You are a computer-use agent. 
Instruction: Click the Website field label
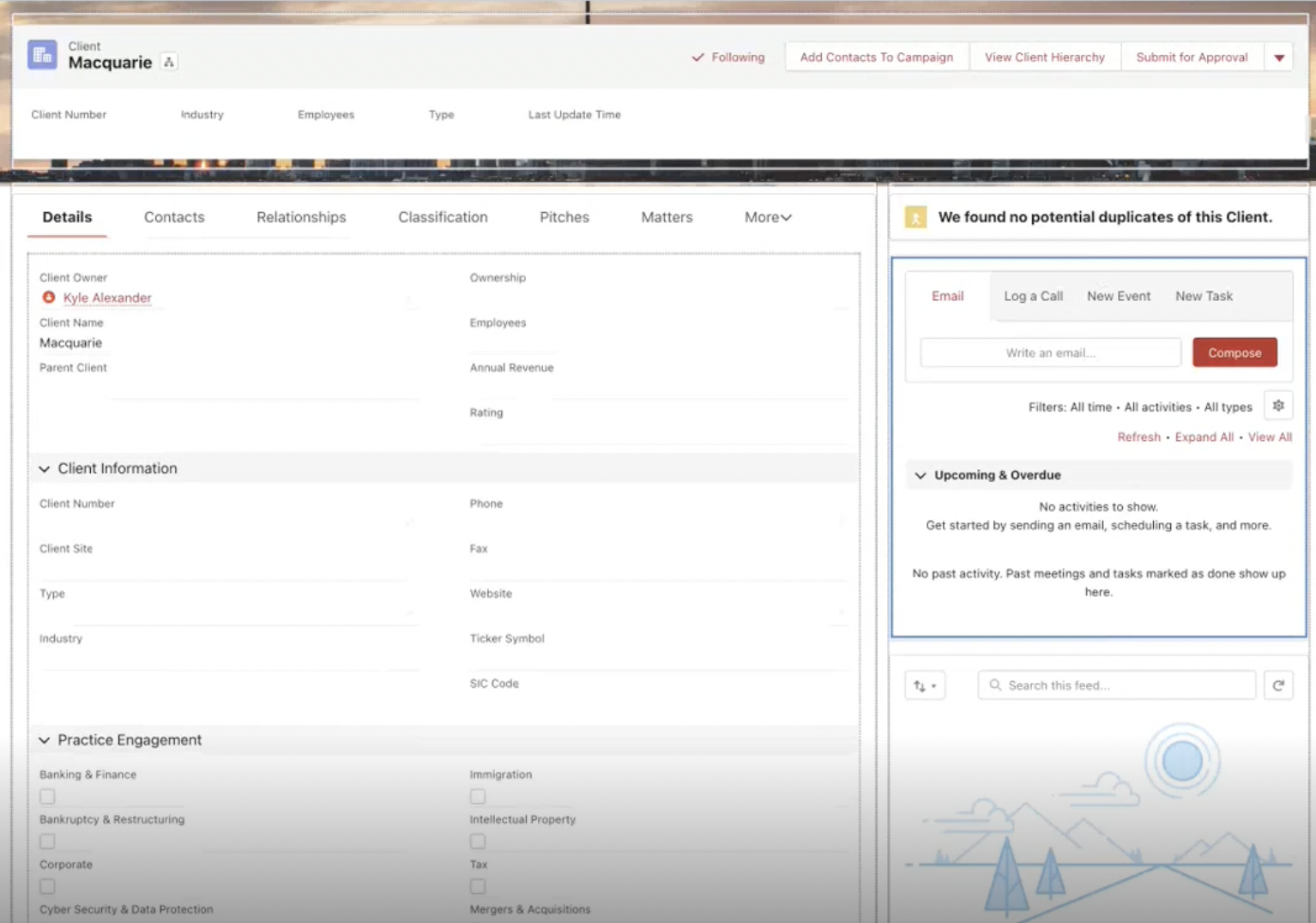click(491, 594)
